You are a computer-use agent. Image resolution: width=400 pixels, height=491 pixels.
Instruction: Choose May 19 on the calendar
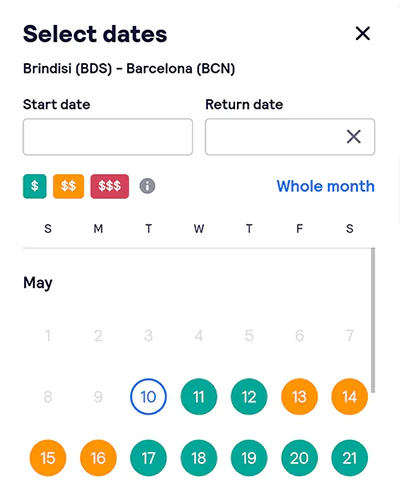coord(249,458)
